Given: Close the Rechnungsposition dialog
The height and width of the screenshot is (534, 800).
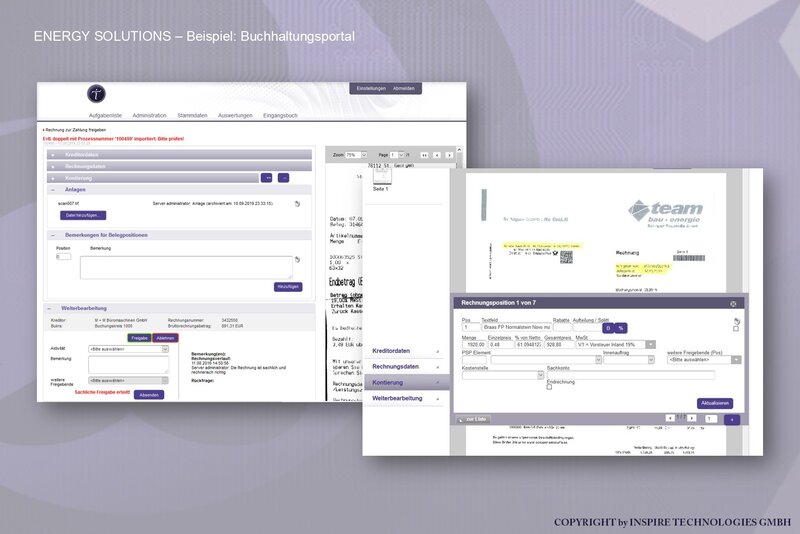Looking at the screenshot, I should (733, 303).
